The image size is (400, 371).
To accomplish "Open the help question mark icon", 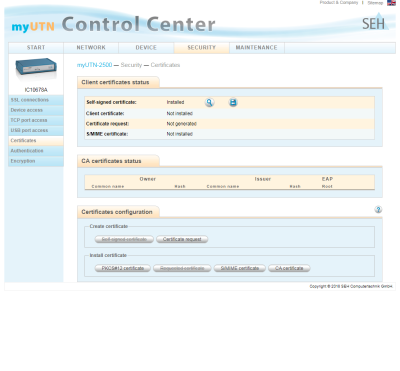I will pyautogui.click(x=378, y=209).
